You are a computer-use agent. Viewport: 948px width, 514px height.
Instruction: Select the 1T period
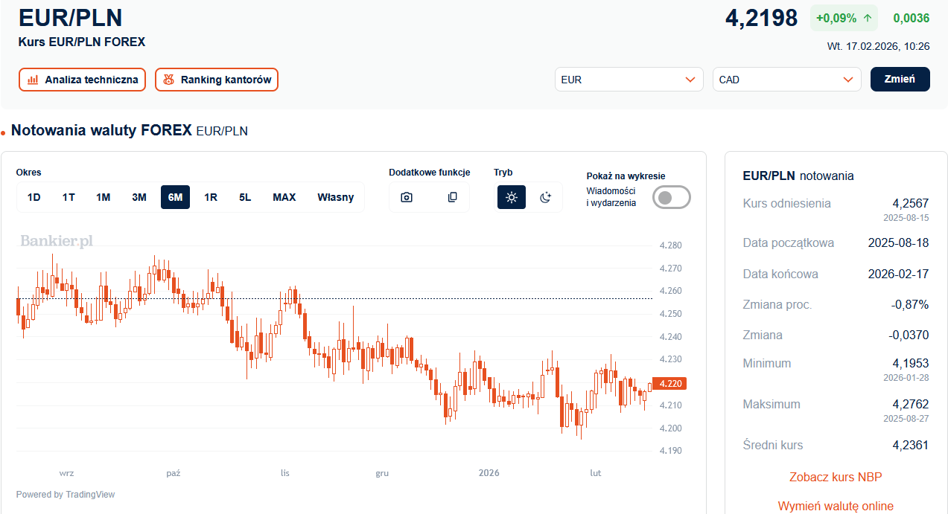point(68,197)
